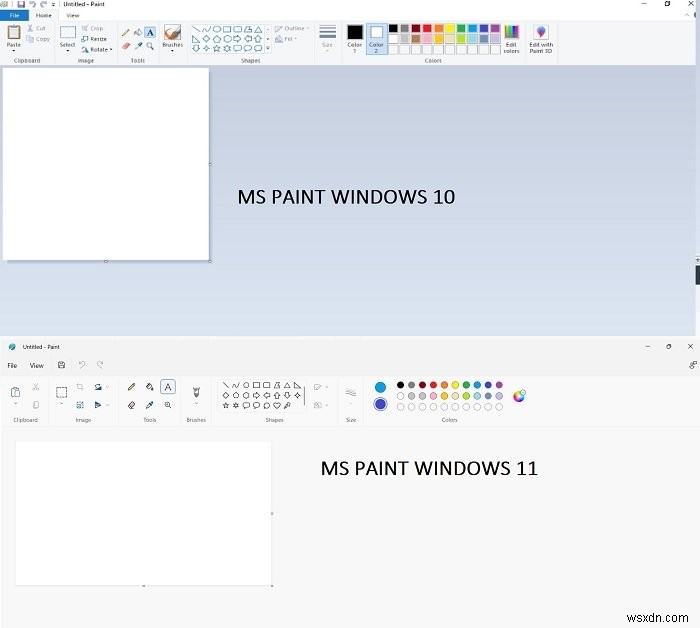The height and width of the screenshot is (628, 700).
Task: Open Edit colors in Windows 10 Paint
Action: click(511, 39)
